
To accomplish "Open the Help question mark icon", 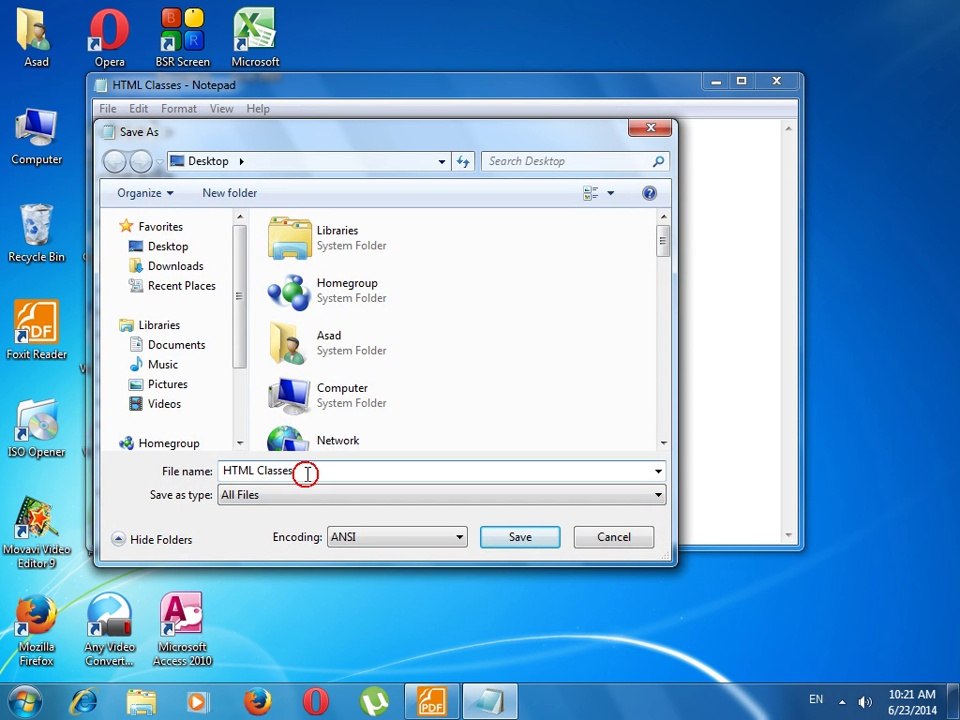I will pyautogui.click(x=649, y=193).
